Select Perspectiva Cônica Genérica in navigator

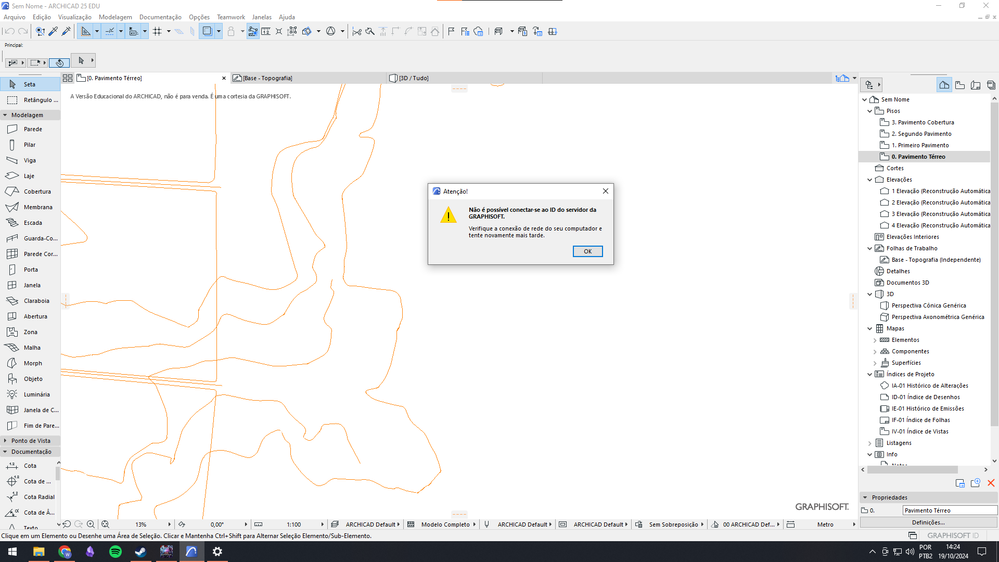(x=928, y=305)
